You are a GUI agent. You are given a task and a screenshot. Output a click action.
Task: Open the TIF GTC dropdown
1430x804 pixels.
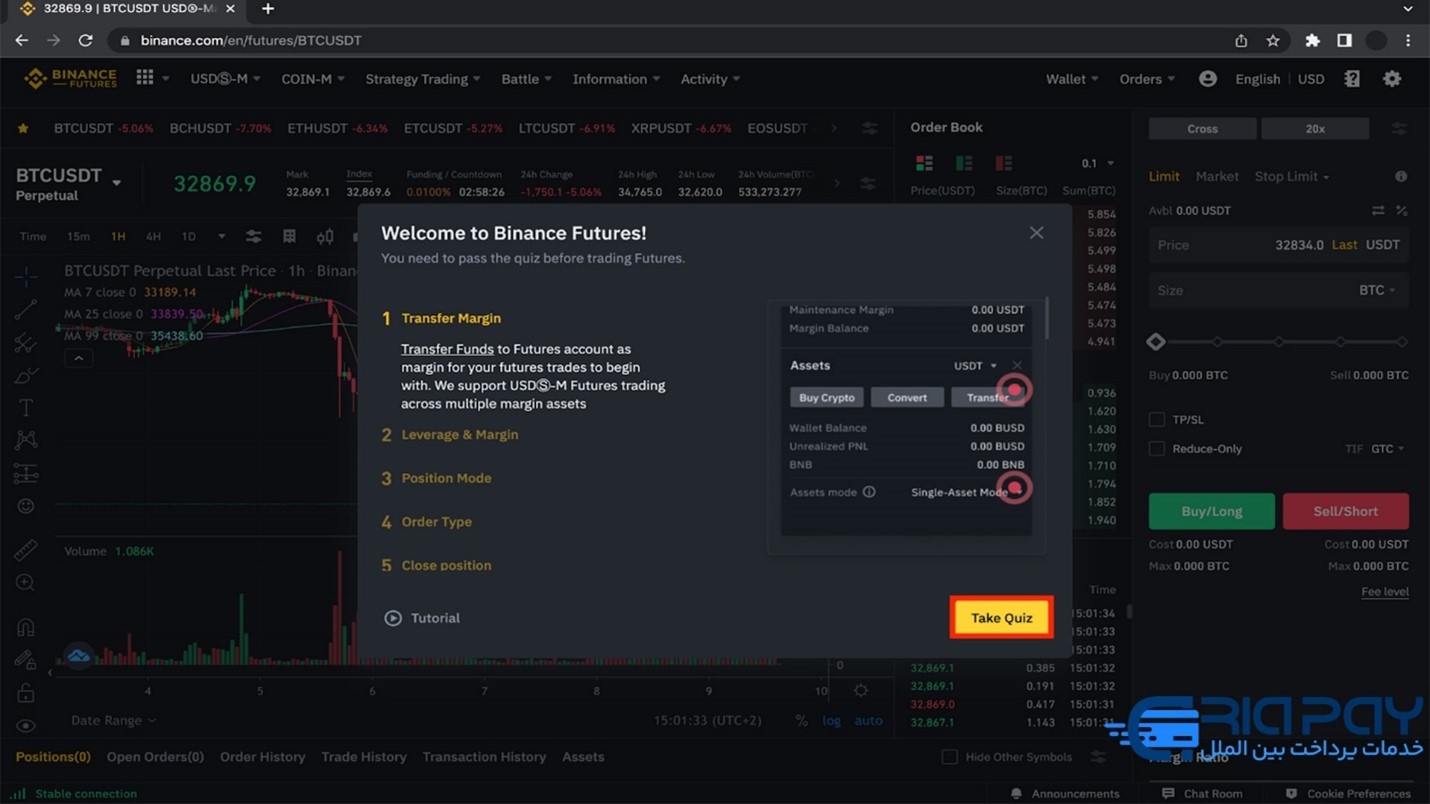(1387, 449)
